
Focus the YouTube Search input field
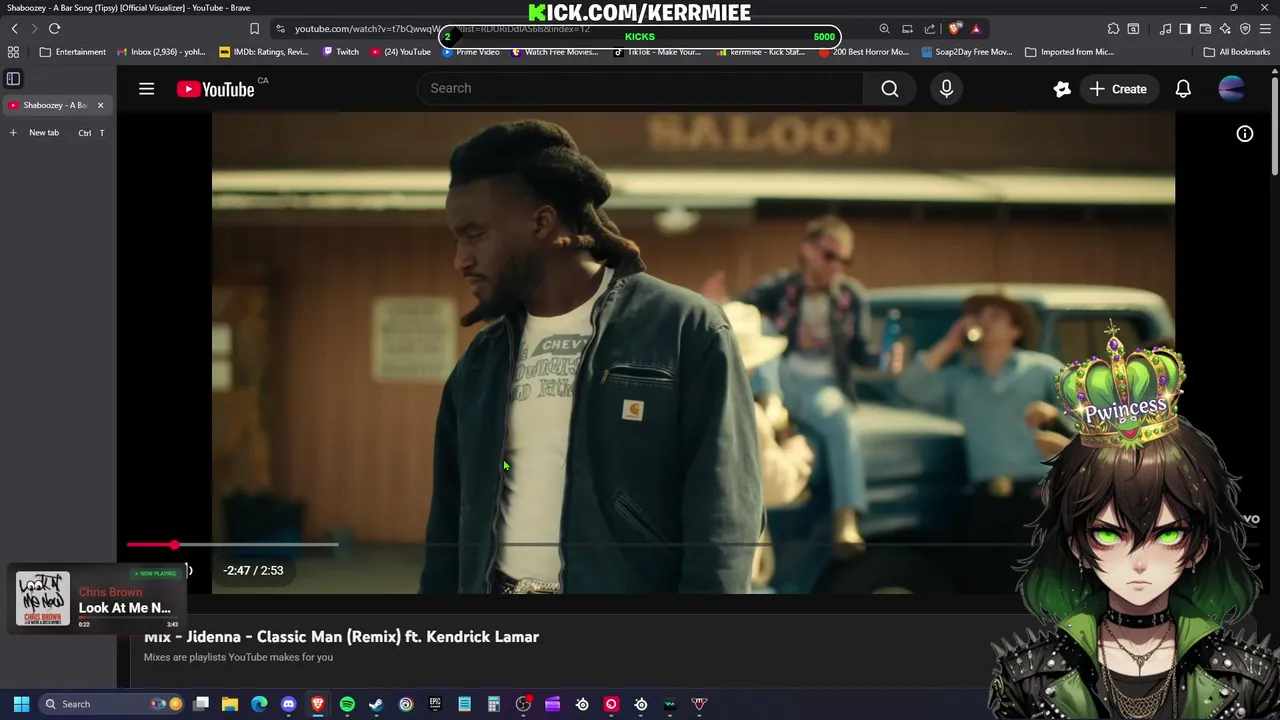(640, 88)
